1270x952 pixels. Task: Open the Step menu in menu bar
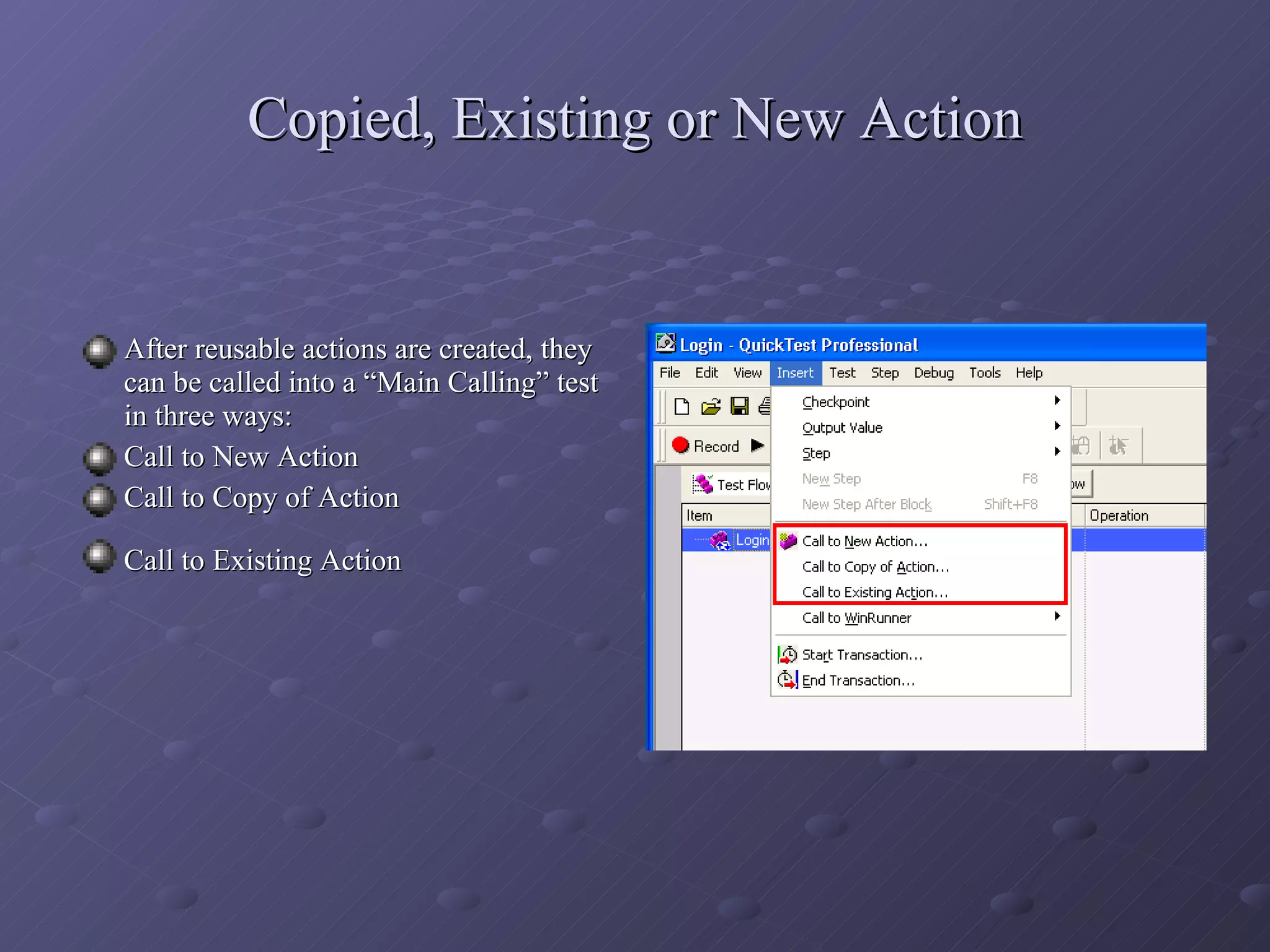[884, 373]
